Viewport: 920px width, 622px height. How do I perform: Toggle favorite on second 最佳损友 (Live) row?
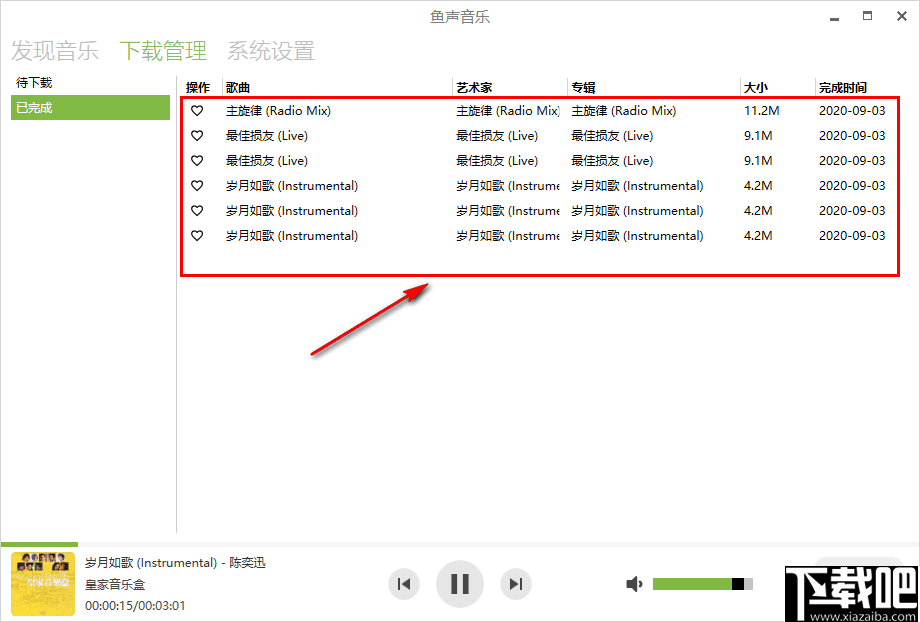[196, 160]
